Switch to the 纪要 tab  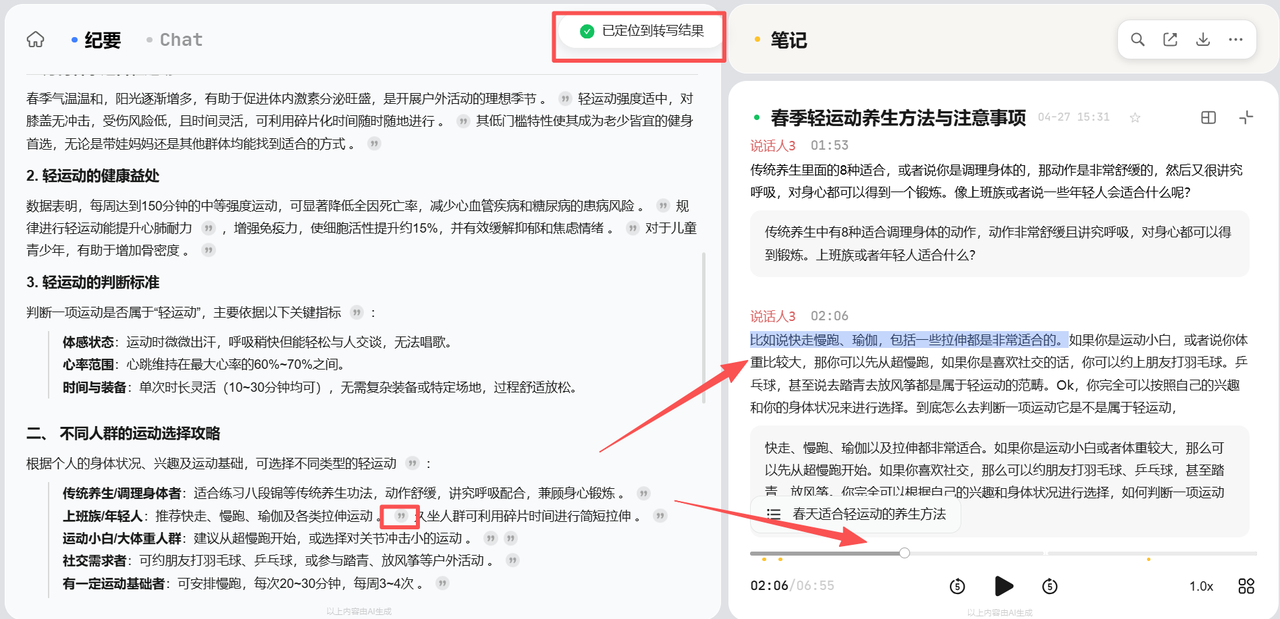point(102,40)
